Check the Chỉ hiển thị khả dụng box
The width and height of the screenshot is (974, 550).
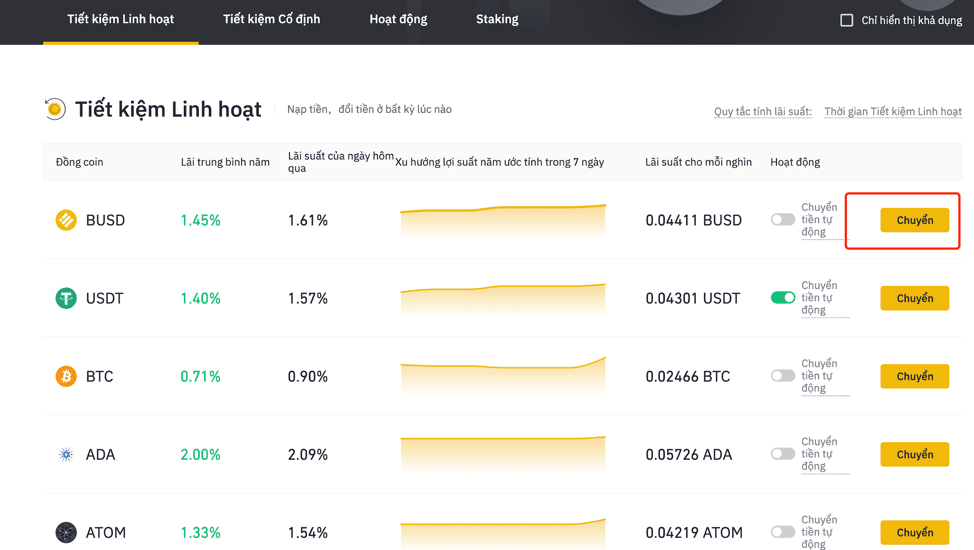[x=846, y=21]
